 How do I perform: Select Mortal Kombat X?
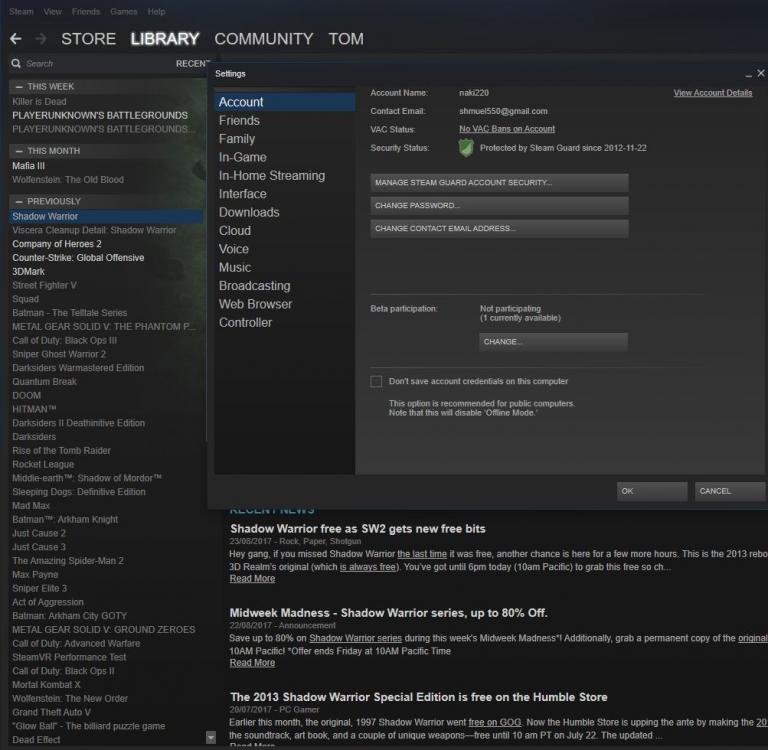[x=47, y=685]
